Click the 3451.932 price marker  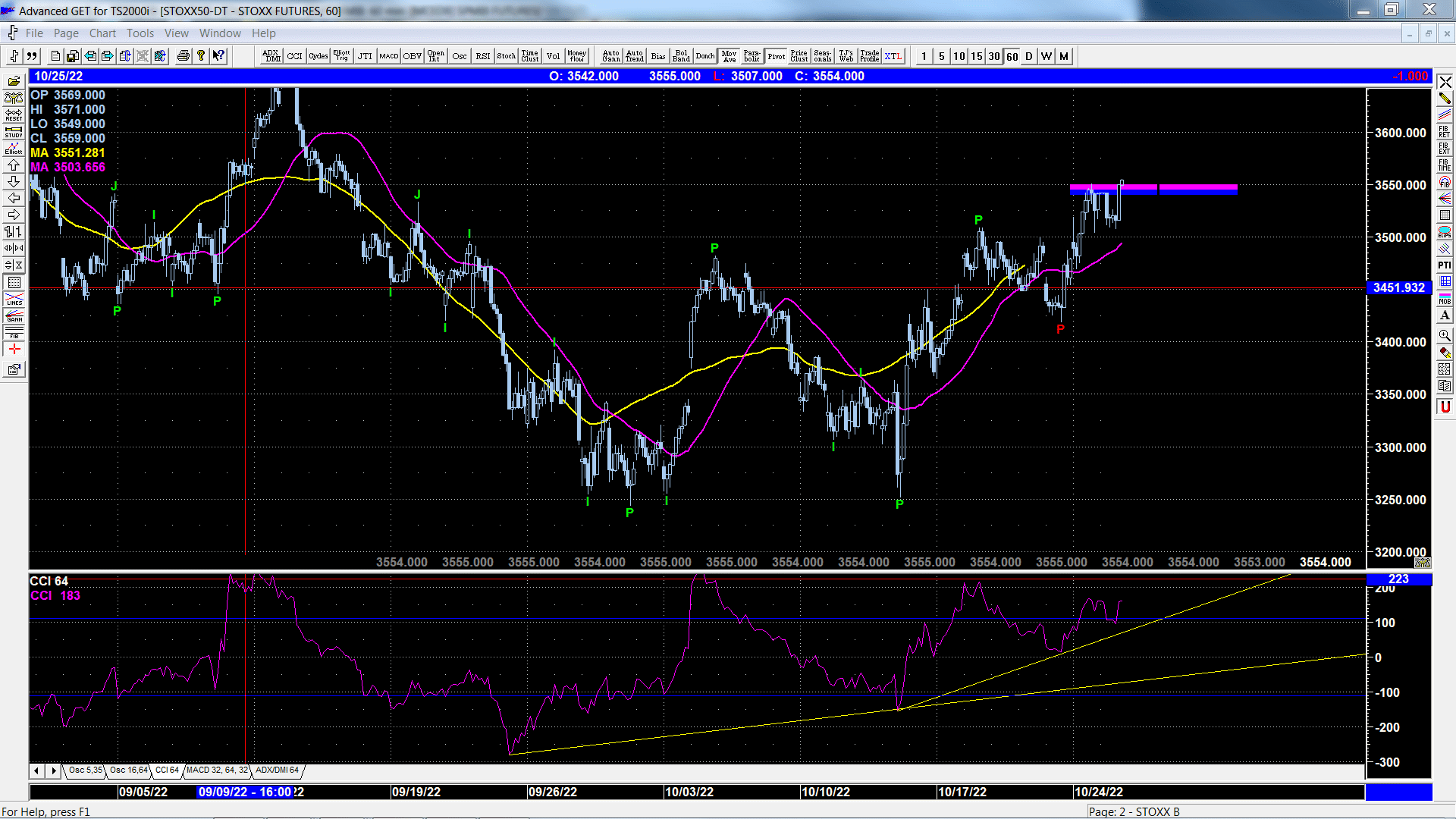[1399, 288]
